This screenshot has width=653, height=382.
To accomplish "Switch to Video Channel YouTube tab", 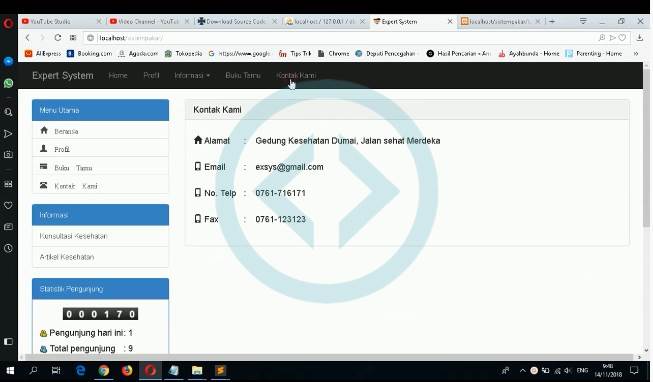I will [149, 21].
